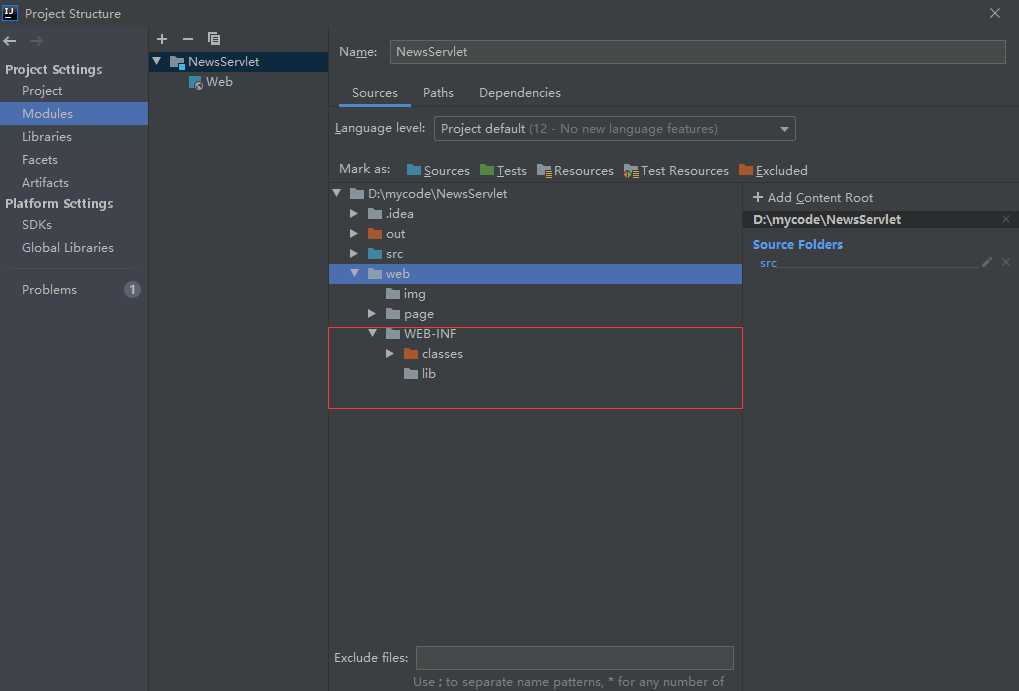This screenshot has height=691, width=1019.
Task: Switch to the Dependencies tab
Action: pyautogui.click(x=520, y=93)
